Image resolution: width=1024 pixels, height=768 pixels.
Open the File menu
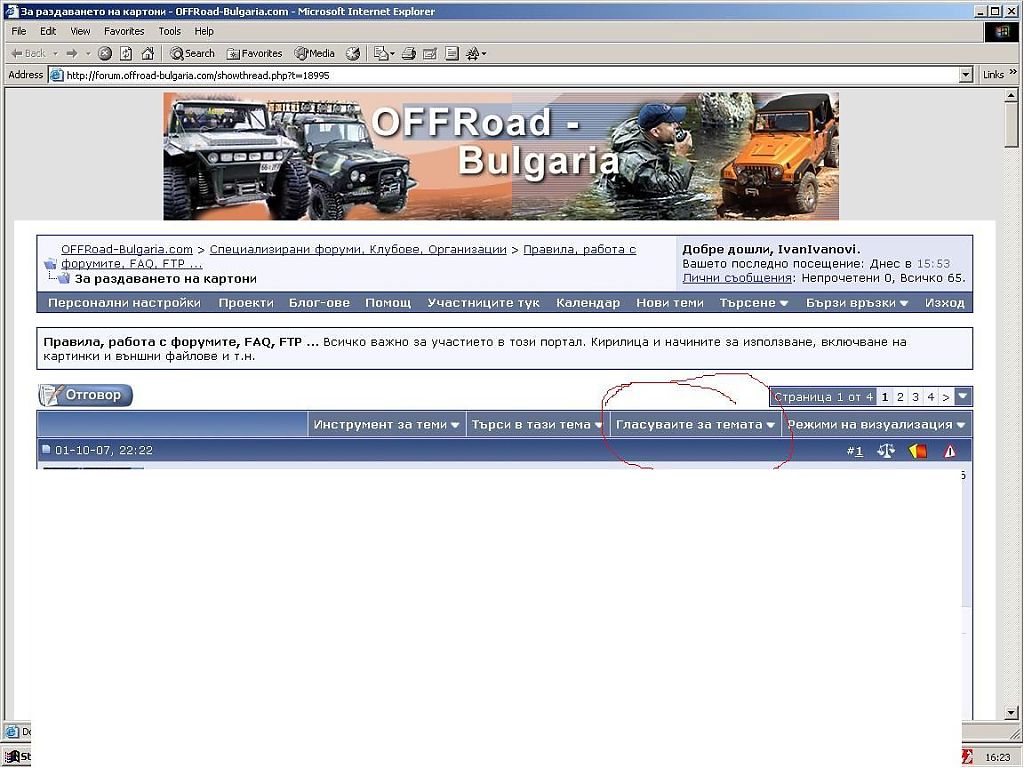[19, 31]
